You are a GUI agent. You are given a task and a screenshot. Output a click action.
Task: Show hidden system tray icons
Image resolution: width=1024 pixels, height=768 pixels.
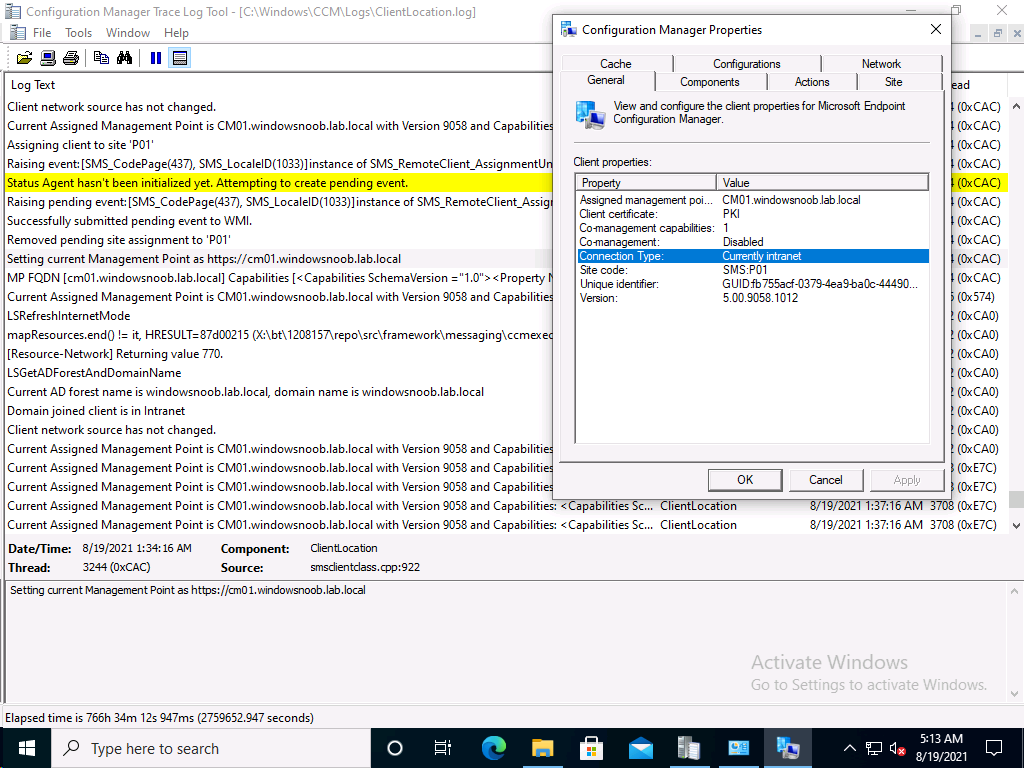pos(850,748)
